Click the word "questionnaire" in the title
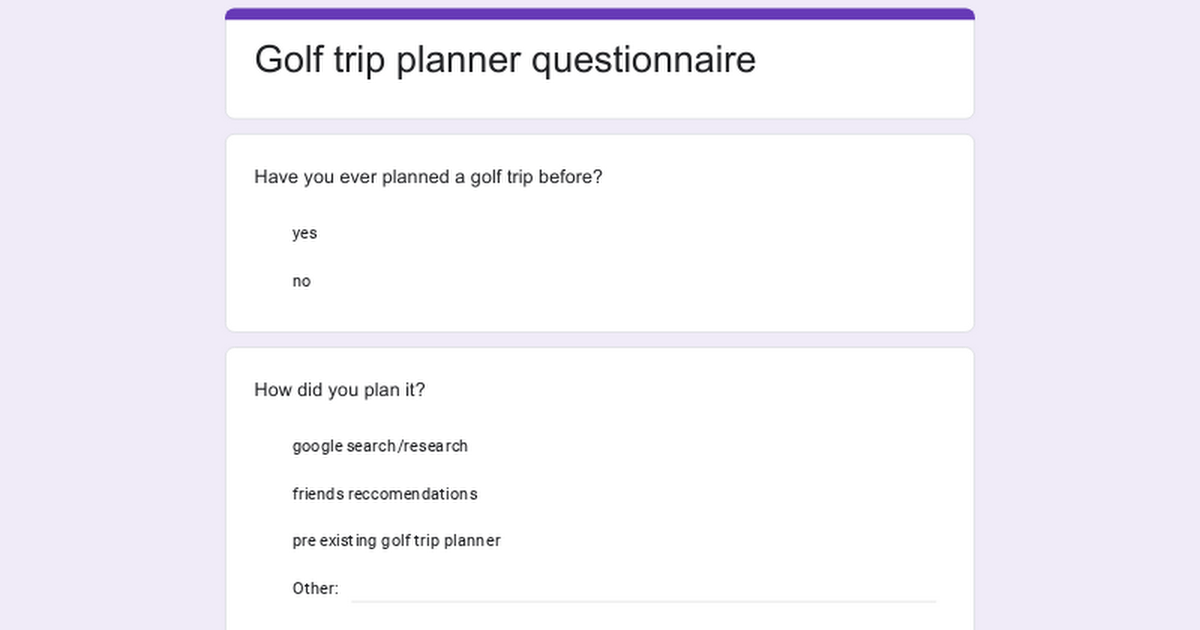The height and width of the screenshot is (630, 1200). [x=643, y=59]
